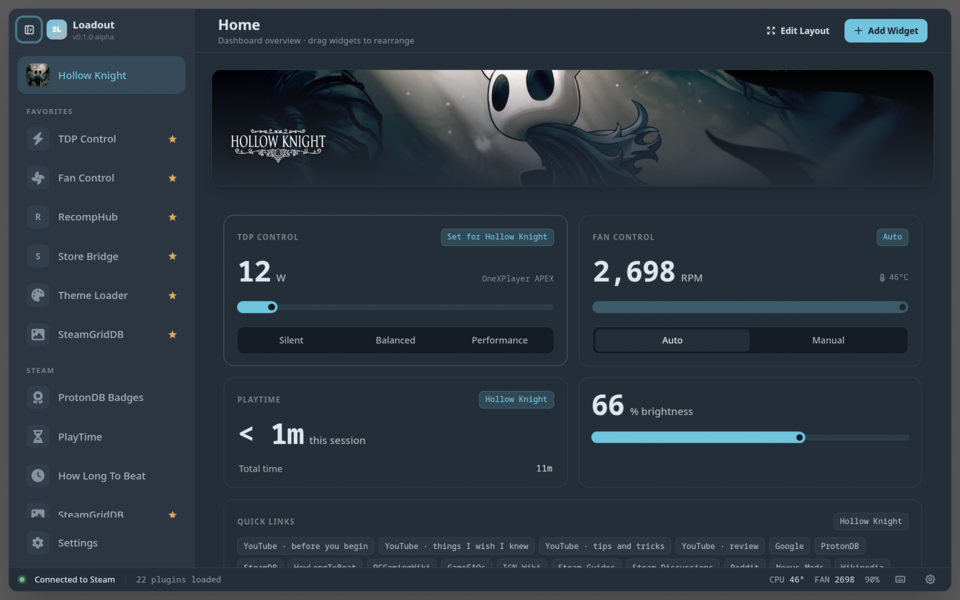Open the Google quick link

pyautogui.click(x=789, y=546)
